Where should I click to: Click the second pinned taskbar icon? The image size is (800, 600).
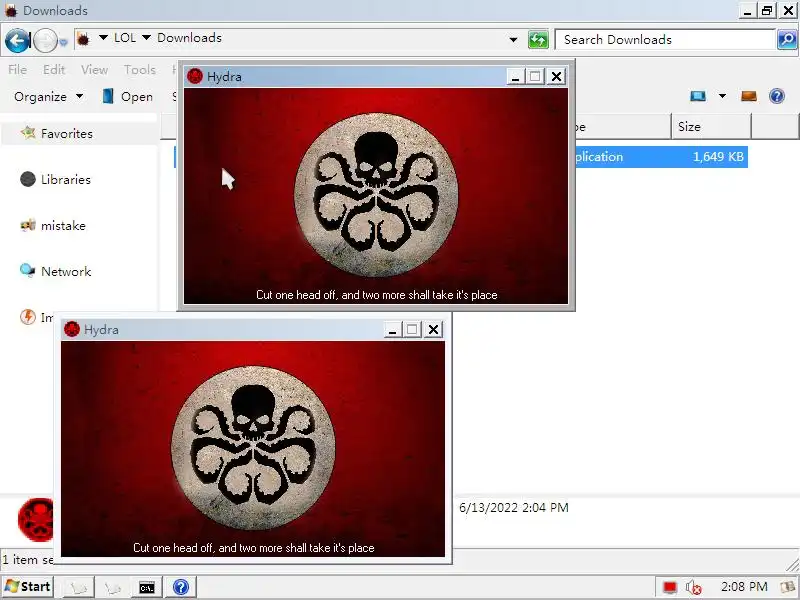pos(112,588)
